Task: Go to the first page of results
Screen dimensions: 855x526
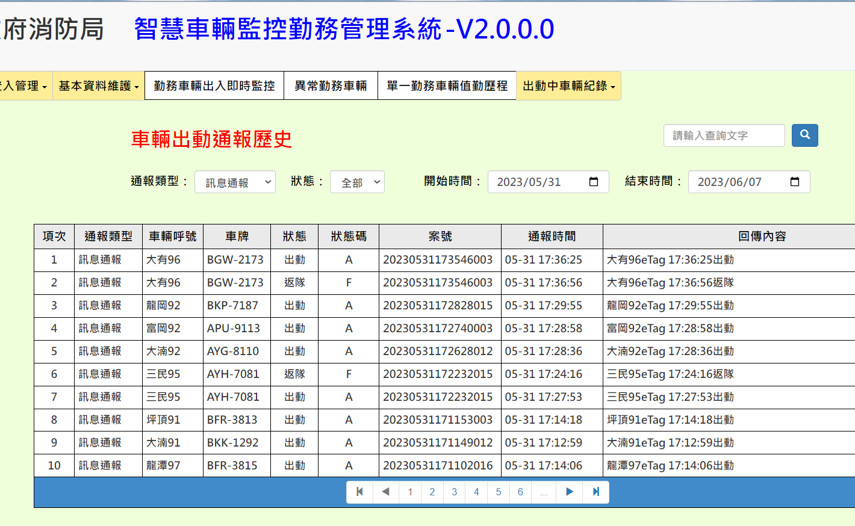Action: coord(360,492)
